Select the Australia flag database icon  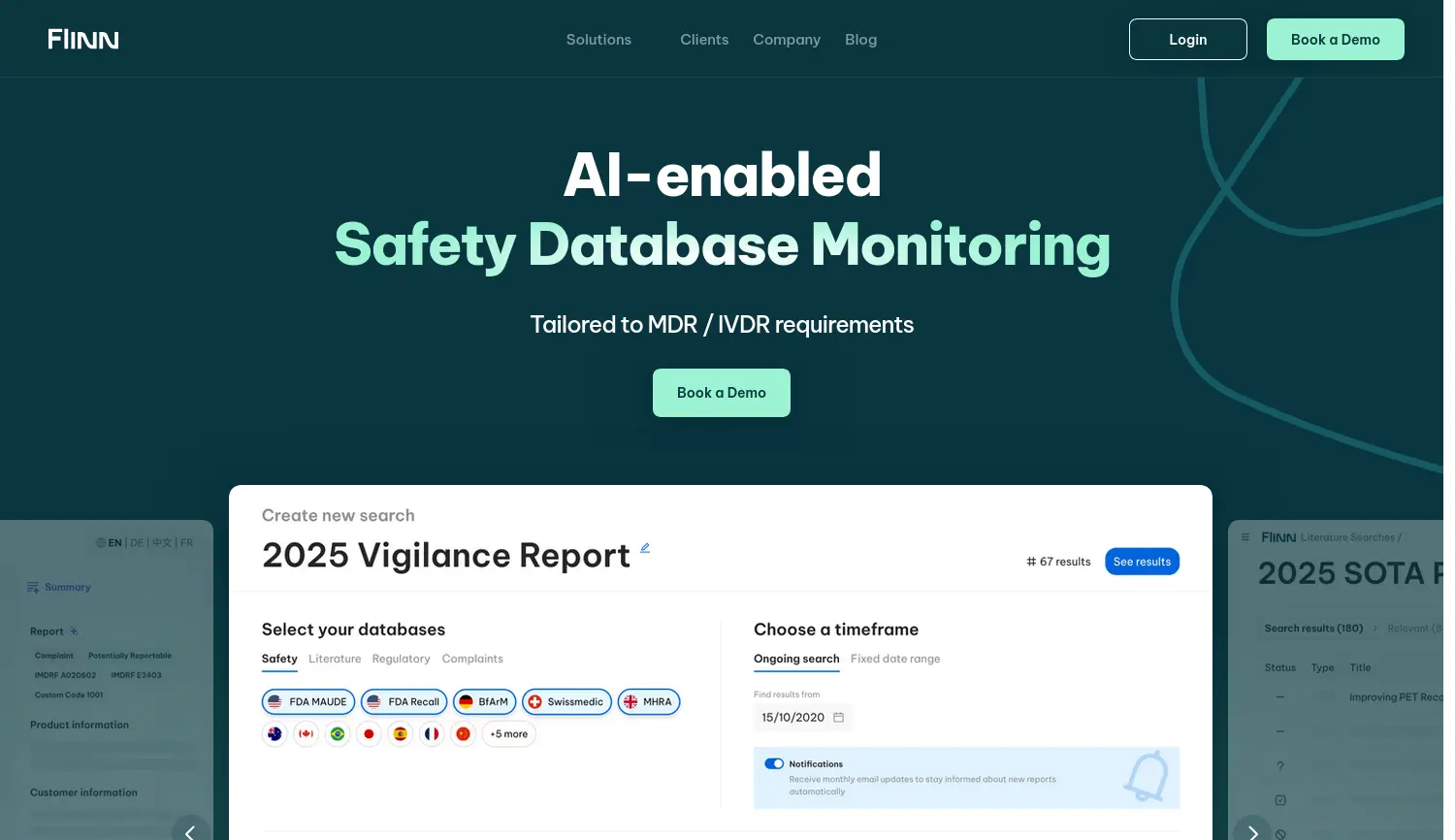coord(275,734)
